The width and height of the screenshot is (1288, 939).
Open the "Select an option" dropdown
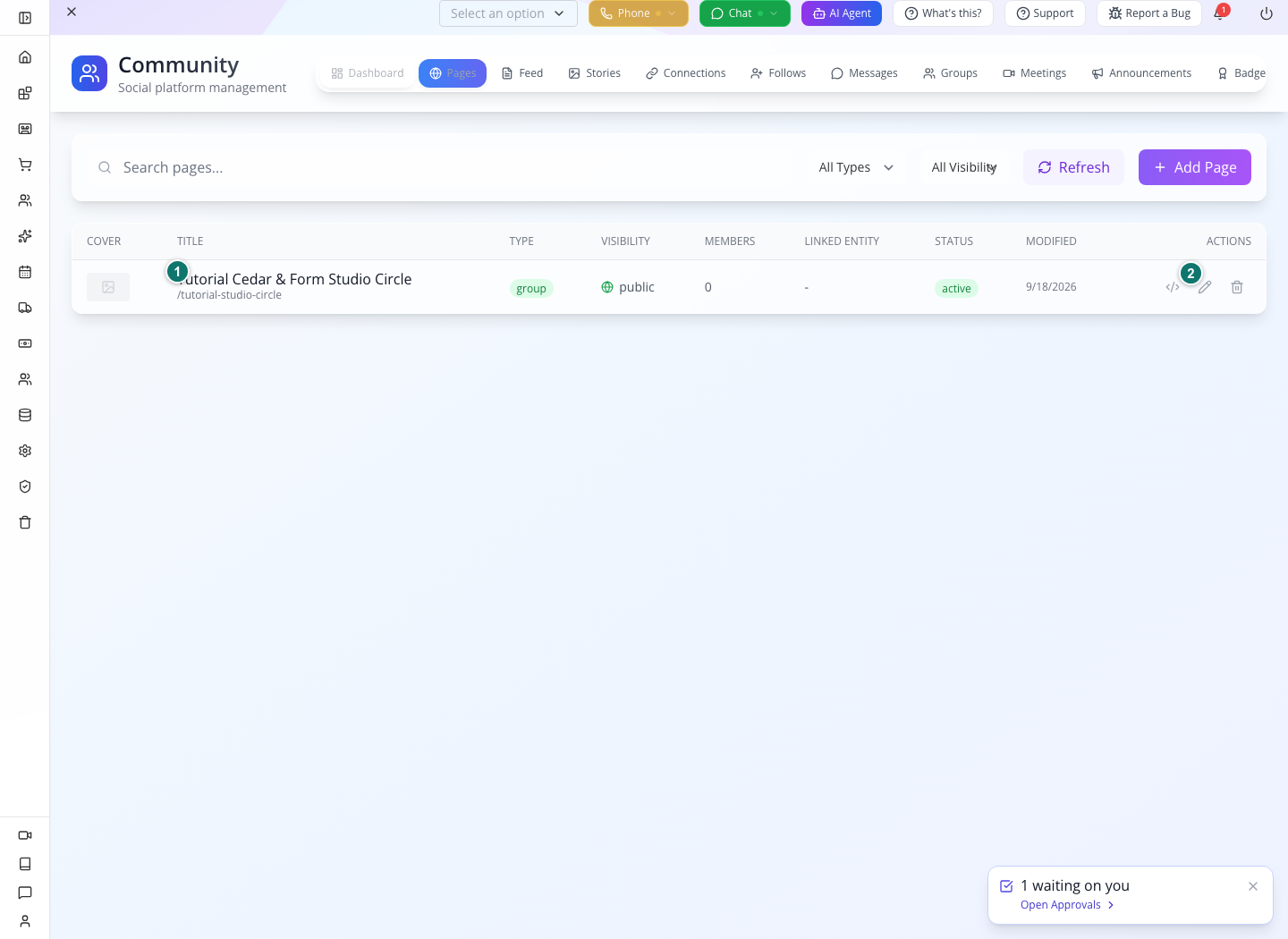508,13
